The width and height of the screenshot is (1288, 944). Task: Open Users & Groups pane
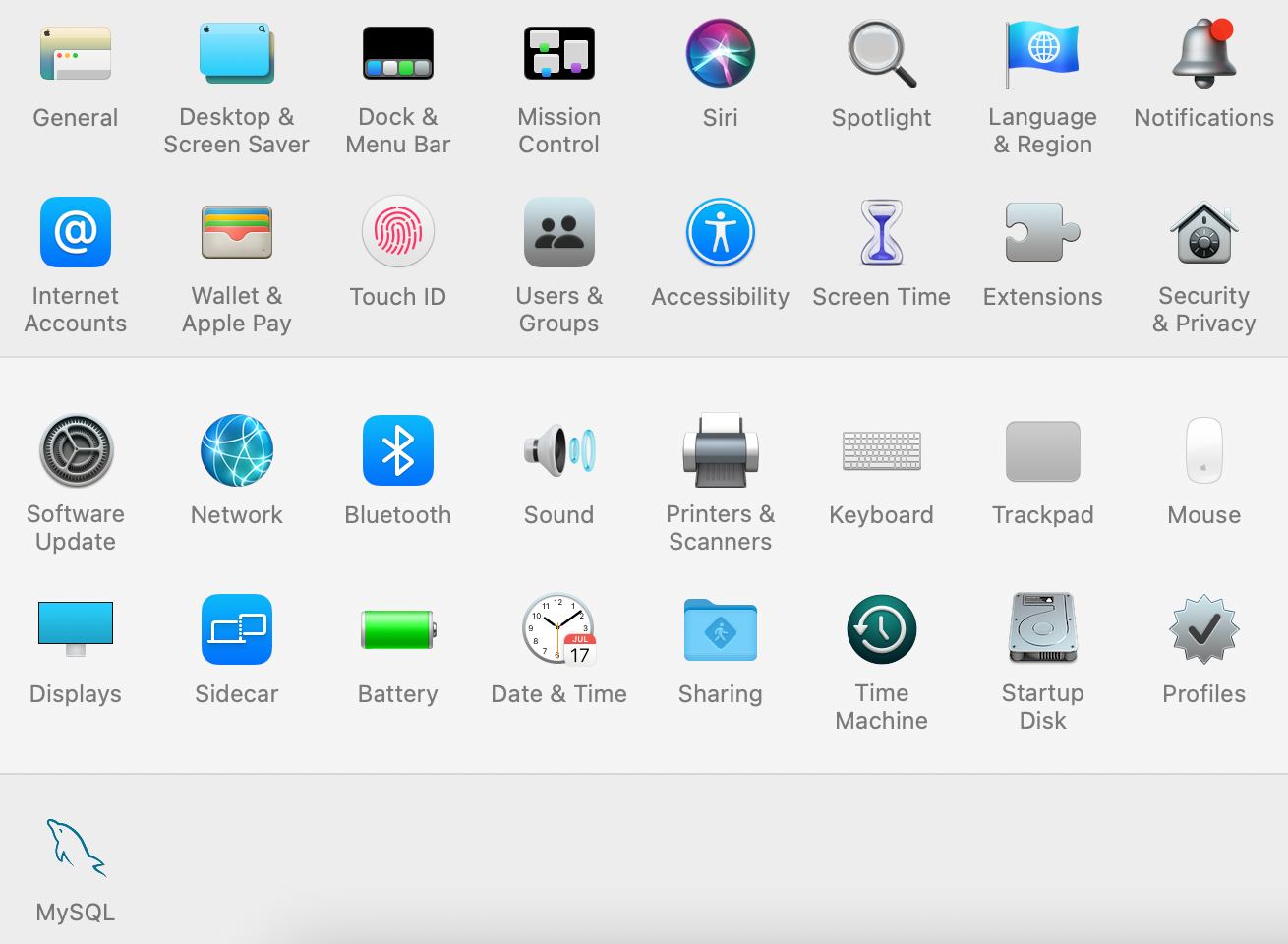point(559,233)
